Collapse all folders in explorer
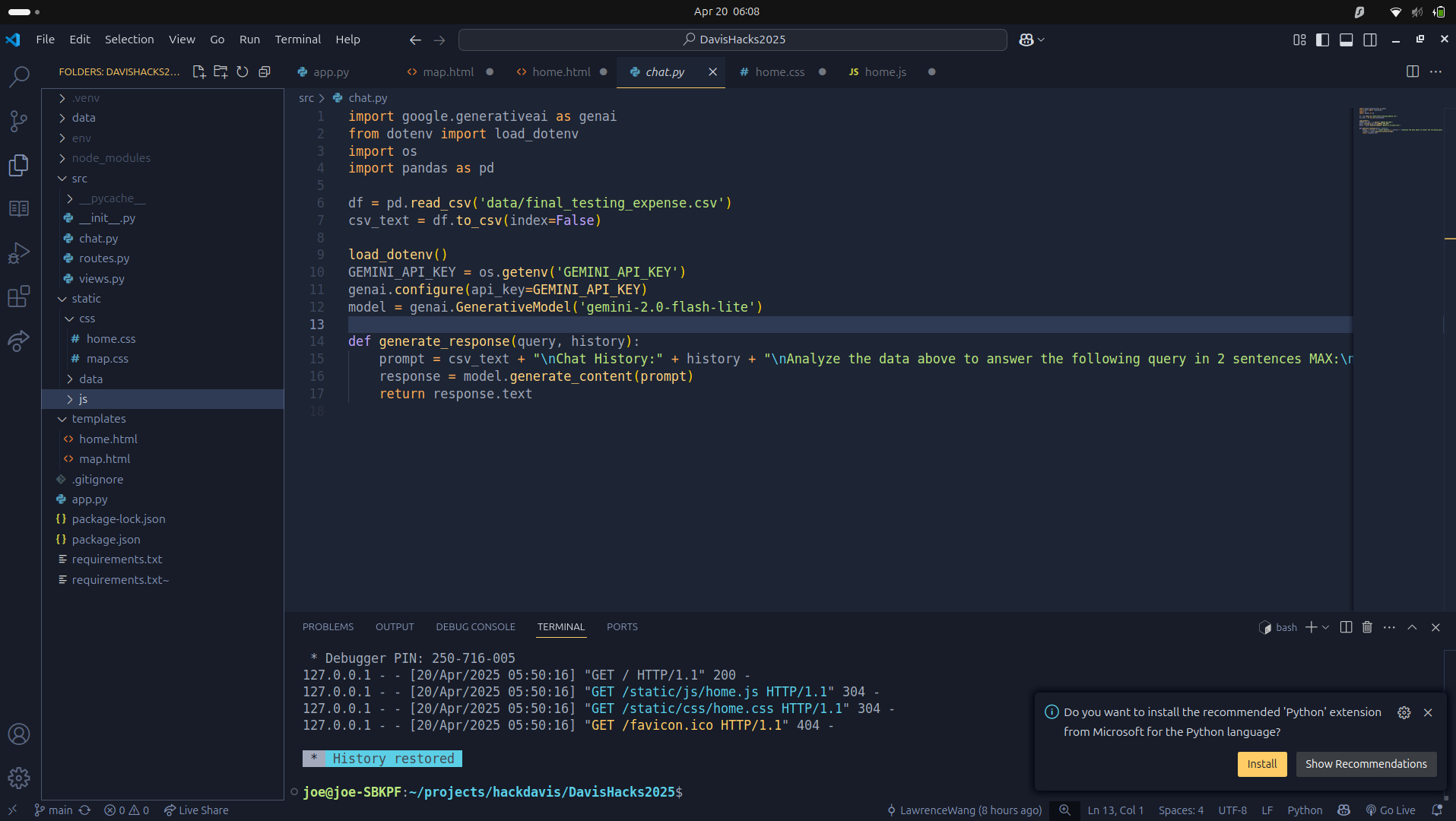 pos(265,71)
